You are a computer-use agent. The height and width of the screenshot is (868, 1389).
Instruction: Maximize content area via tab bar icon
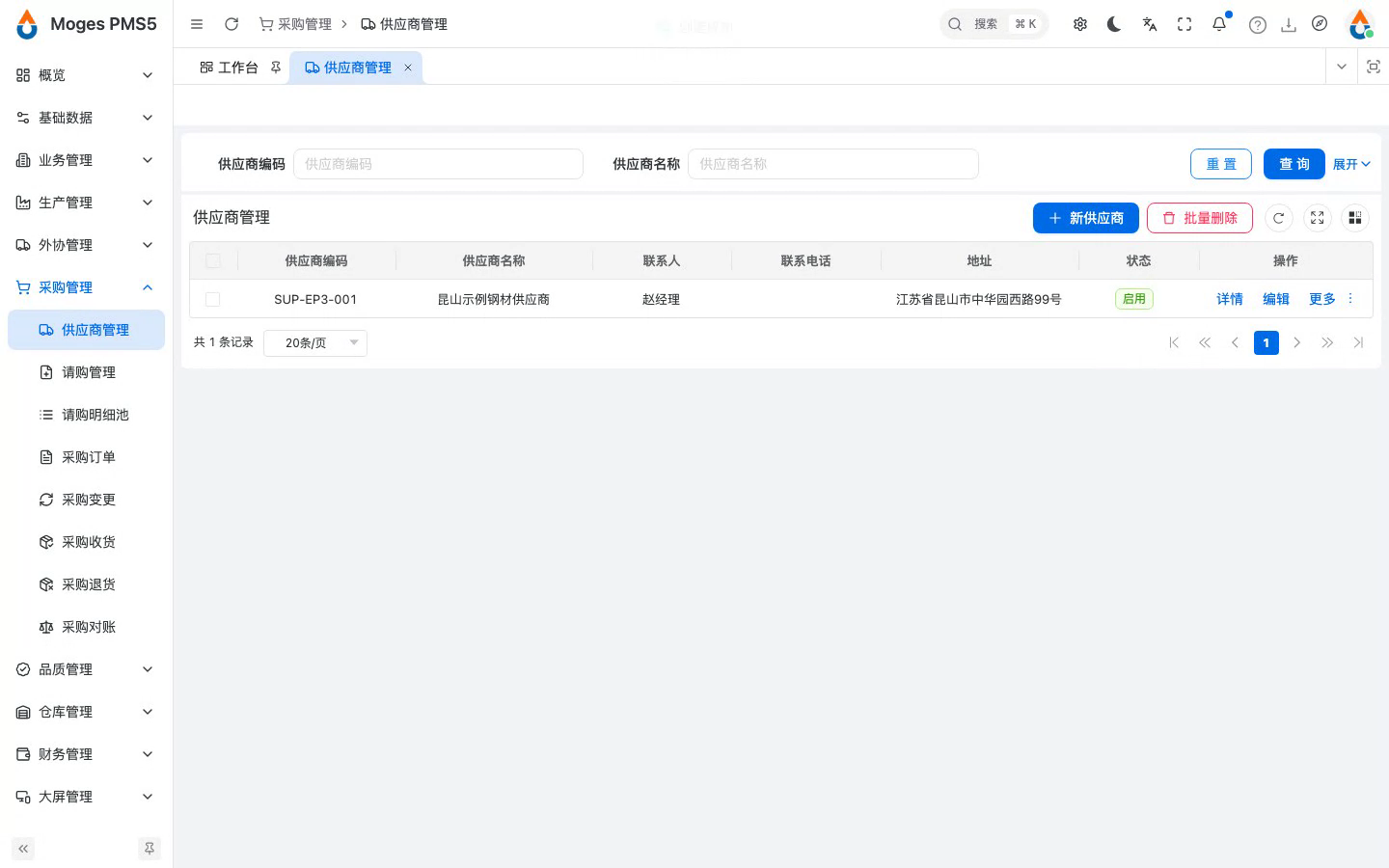[x=1374, y=67]
